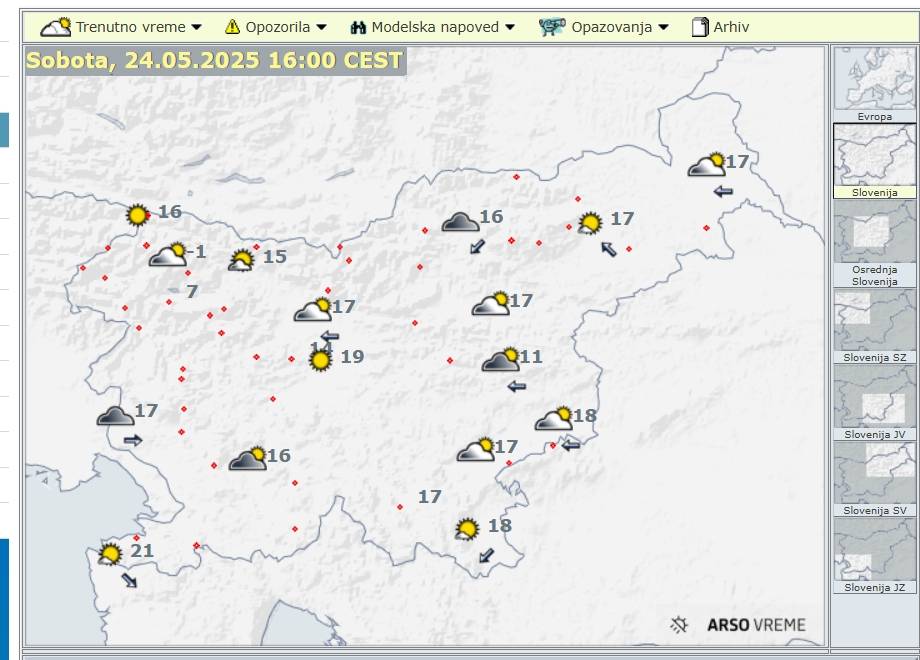Open the Trenutno vreme dropdown menu
Image resolution: width=920 pixels, height=660 pixels.
point(120,27)
